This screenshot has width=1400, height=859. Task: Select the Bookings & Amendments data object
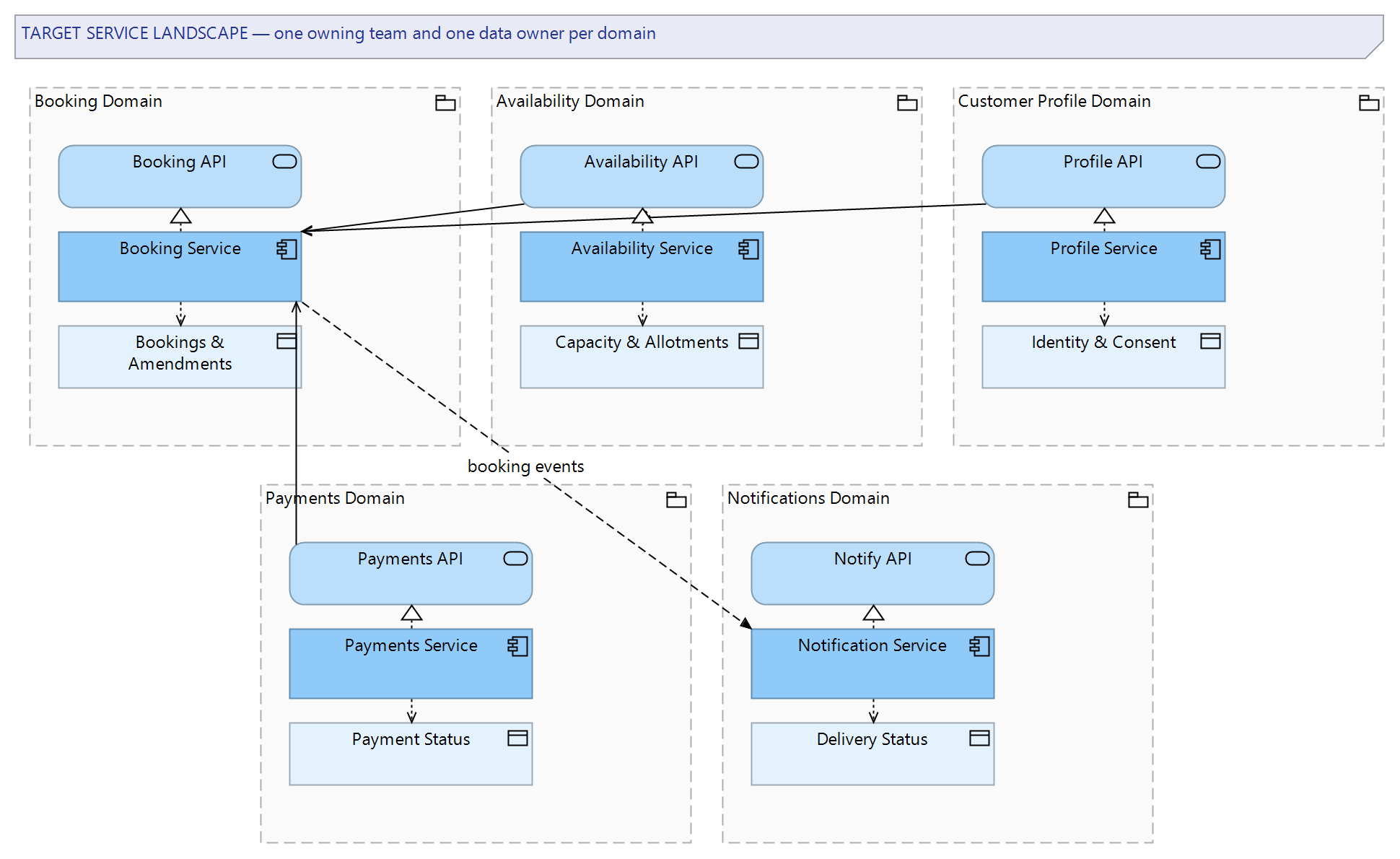click(x=180, y=357)
